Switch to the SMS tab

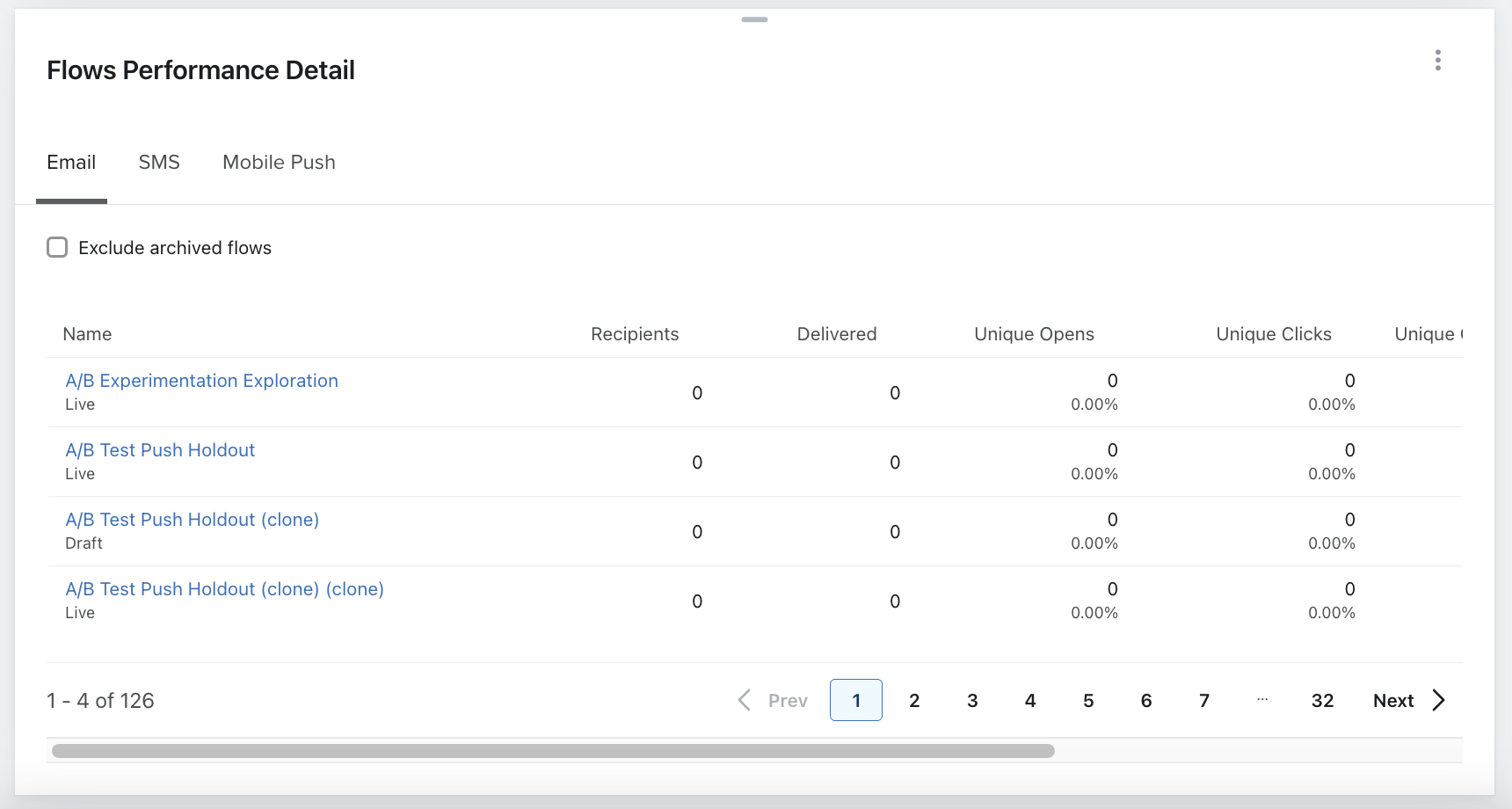coord(159,163)
